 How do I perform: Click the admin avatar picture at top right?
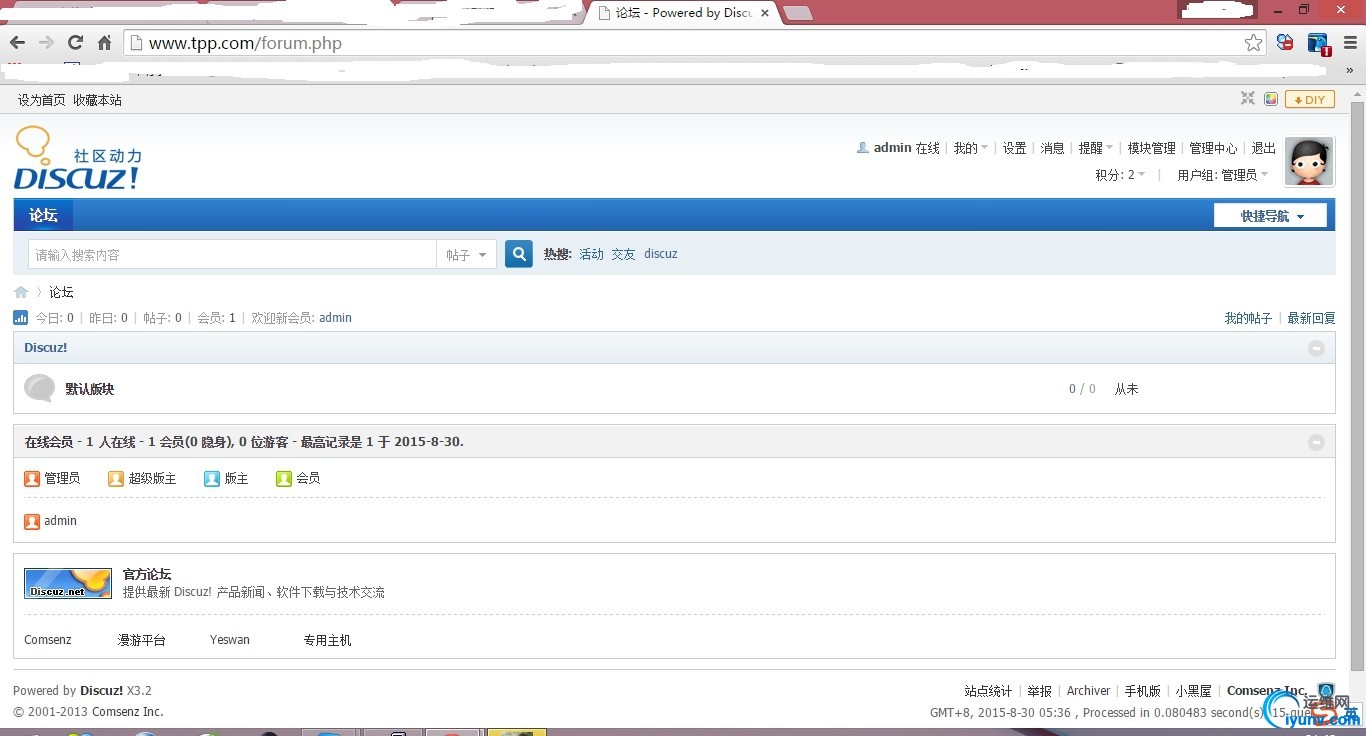[x=1309, y=161]
